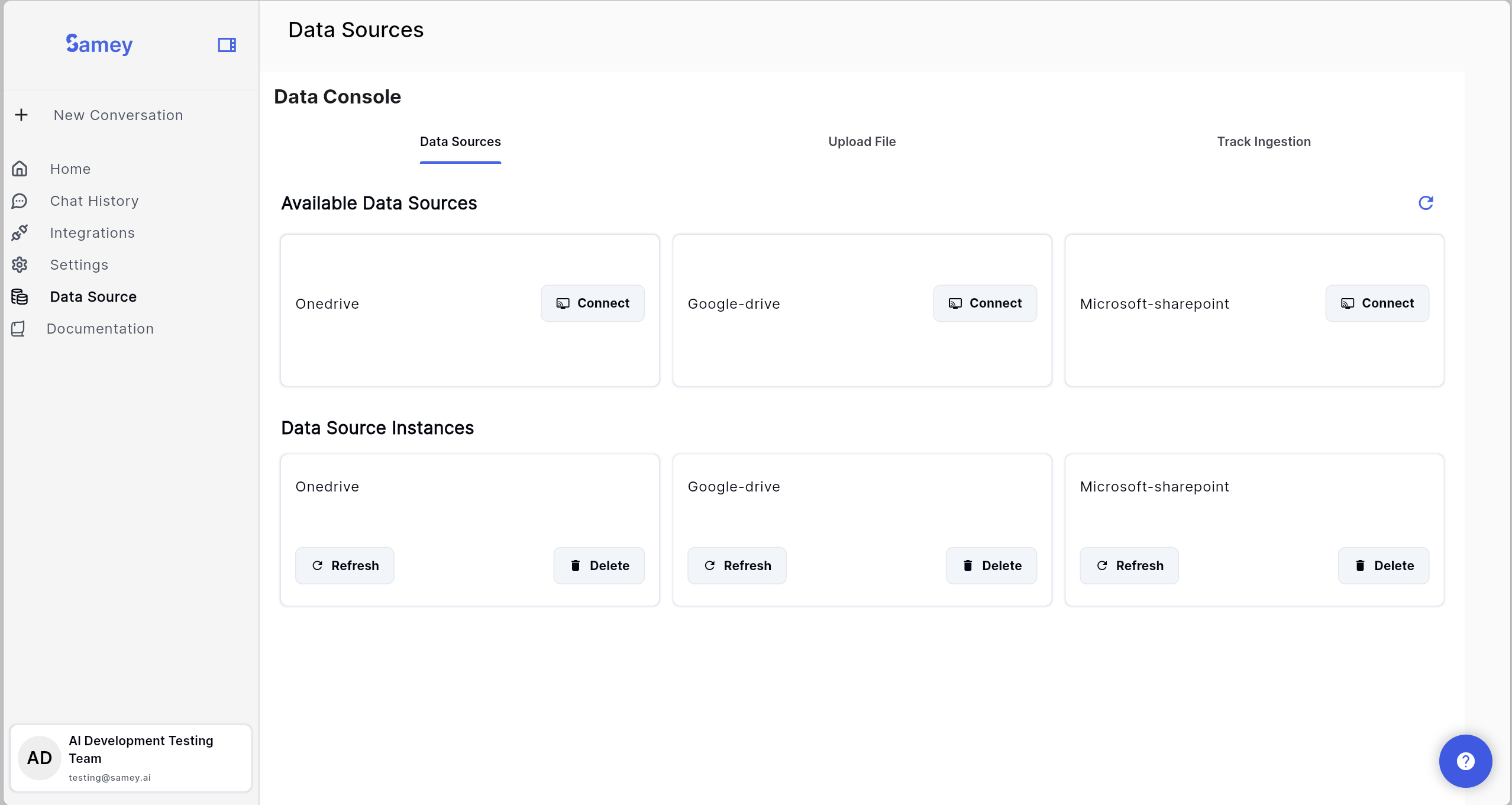The width and height of the screenshot is (1512, 805).
Task: Click the Data Console heading
Action: pos(337,97)
